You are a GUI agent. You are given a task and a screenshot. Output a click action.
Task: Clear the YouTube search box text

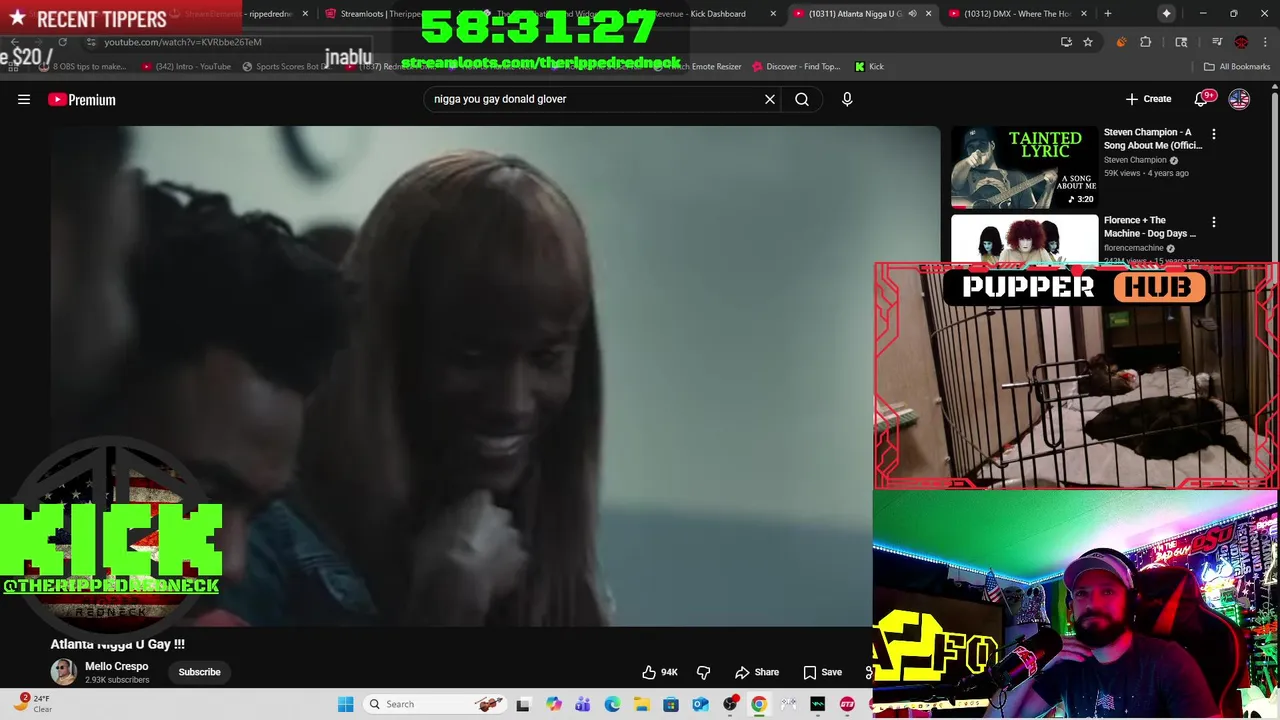770,99
